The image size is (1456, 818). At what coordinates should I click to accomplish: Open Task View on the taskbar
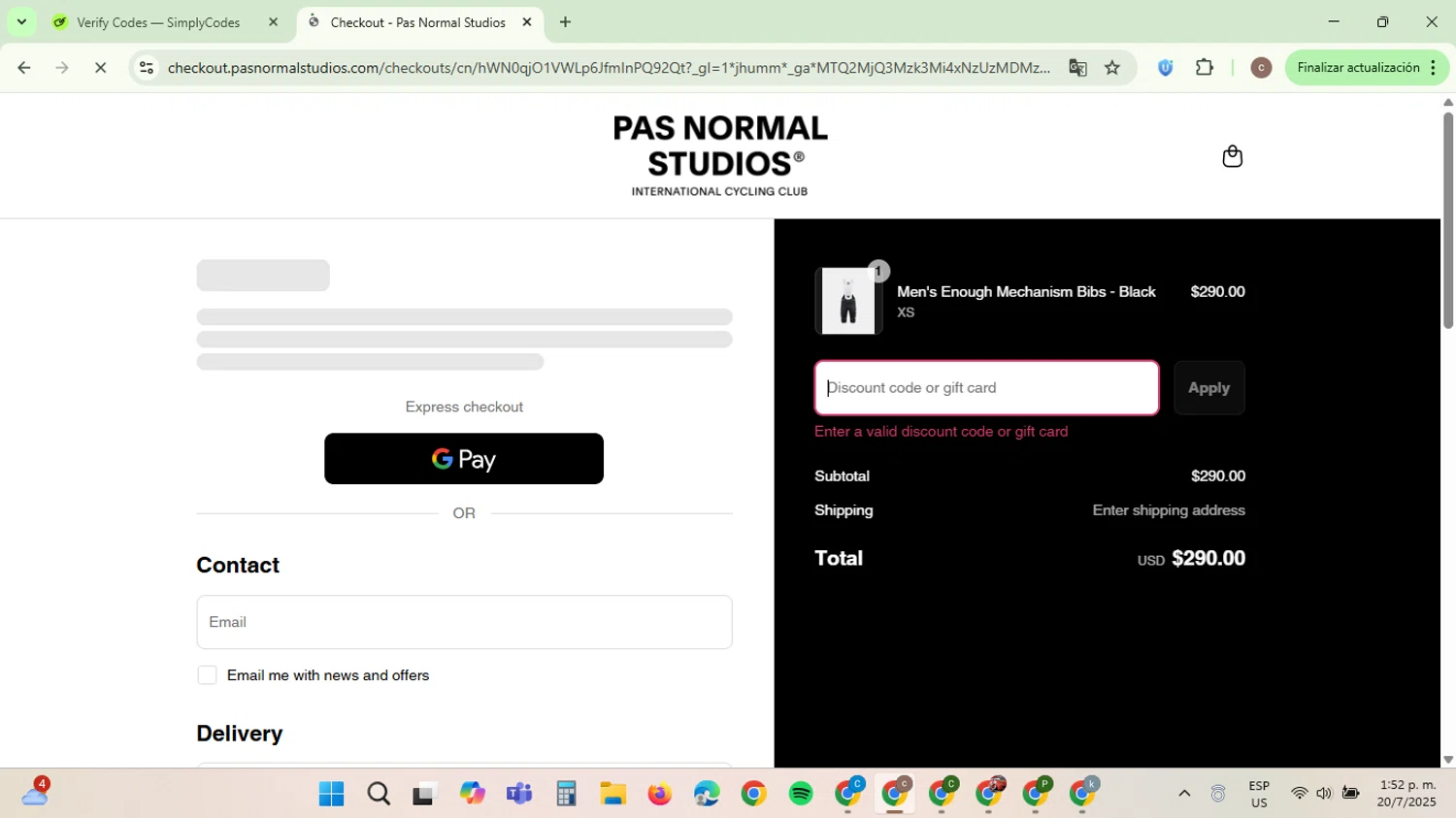coord(425,795)
